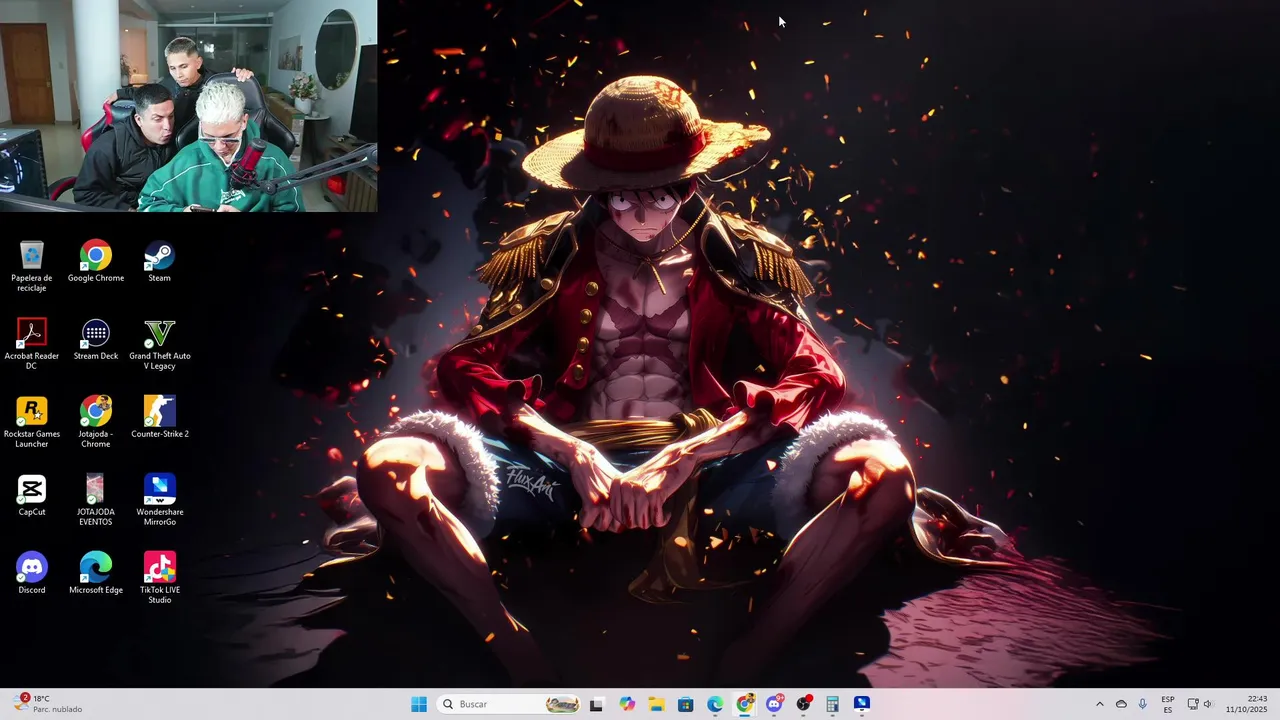Click the webcam overlay video thumbnail

(x=189, y=106)
